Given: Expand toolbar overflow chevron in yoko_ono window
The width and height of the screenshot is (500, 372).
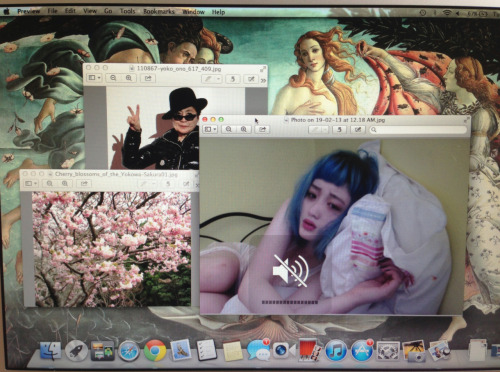Looking at the screenshot, I should point(263,80).
